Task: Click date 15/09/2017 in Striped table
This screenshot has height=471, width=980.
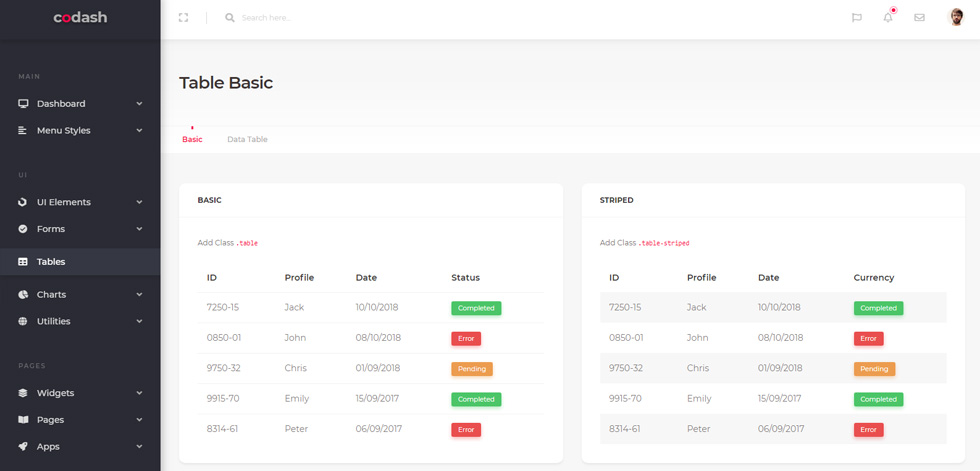Action: point(779,399)
